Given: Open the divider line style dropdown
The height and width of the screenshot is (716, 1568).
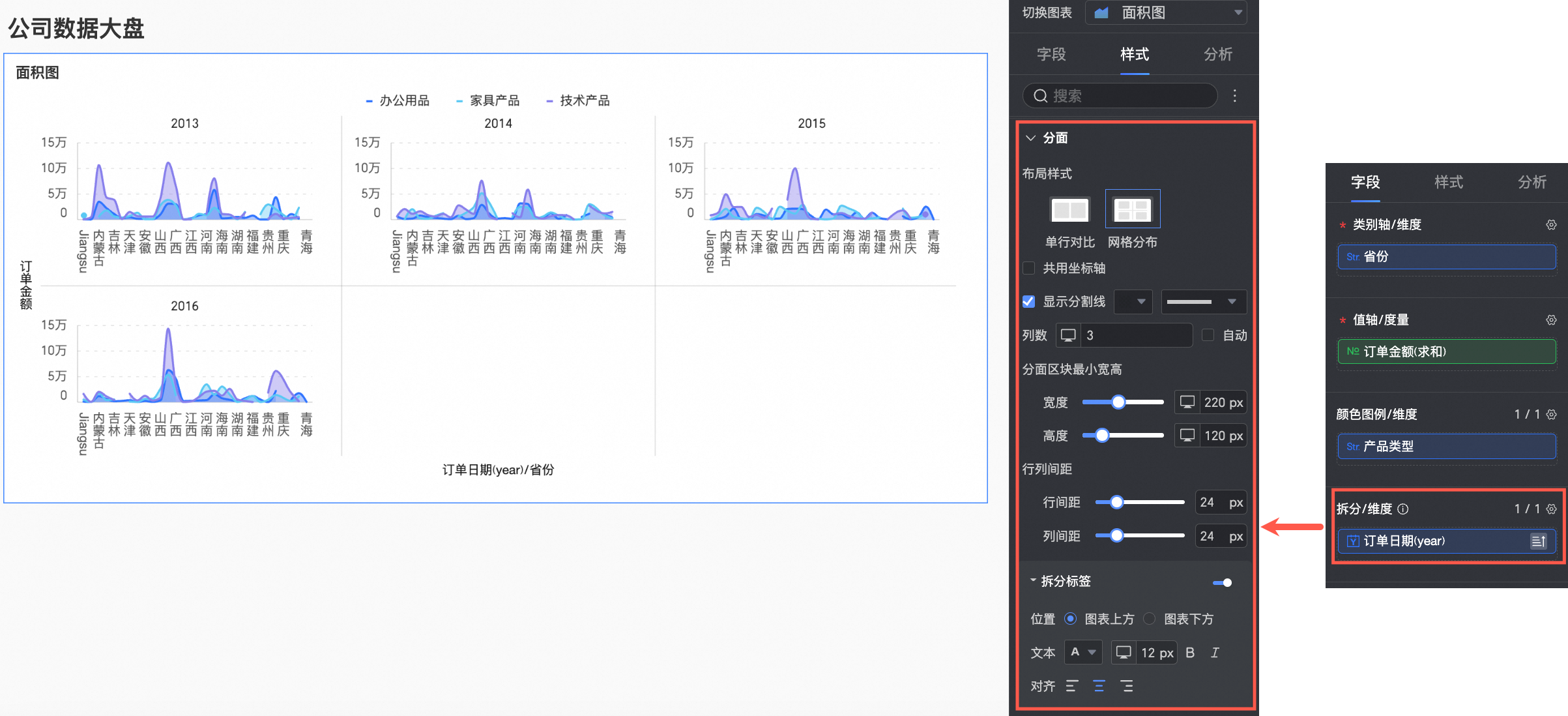Looking at the screenshot, I should pos(1203,301).
